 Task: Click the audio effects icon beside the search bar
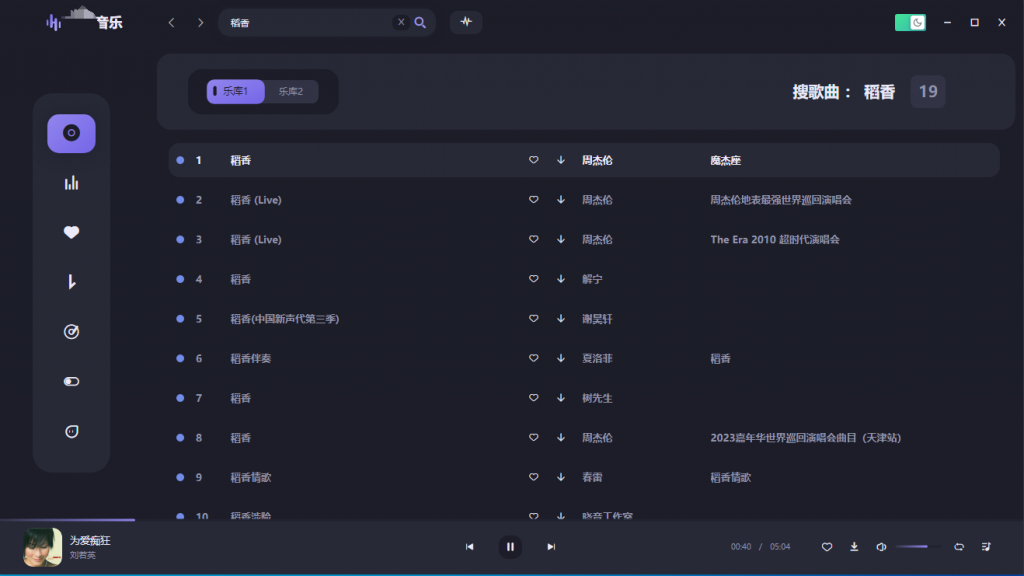(x=465, y=22)
